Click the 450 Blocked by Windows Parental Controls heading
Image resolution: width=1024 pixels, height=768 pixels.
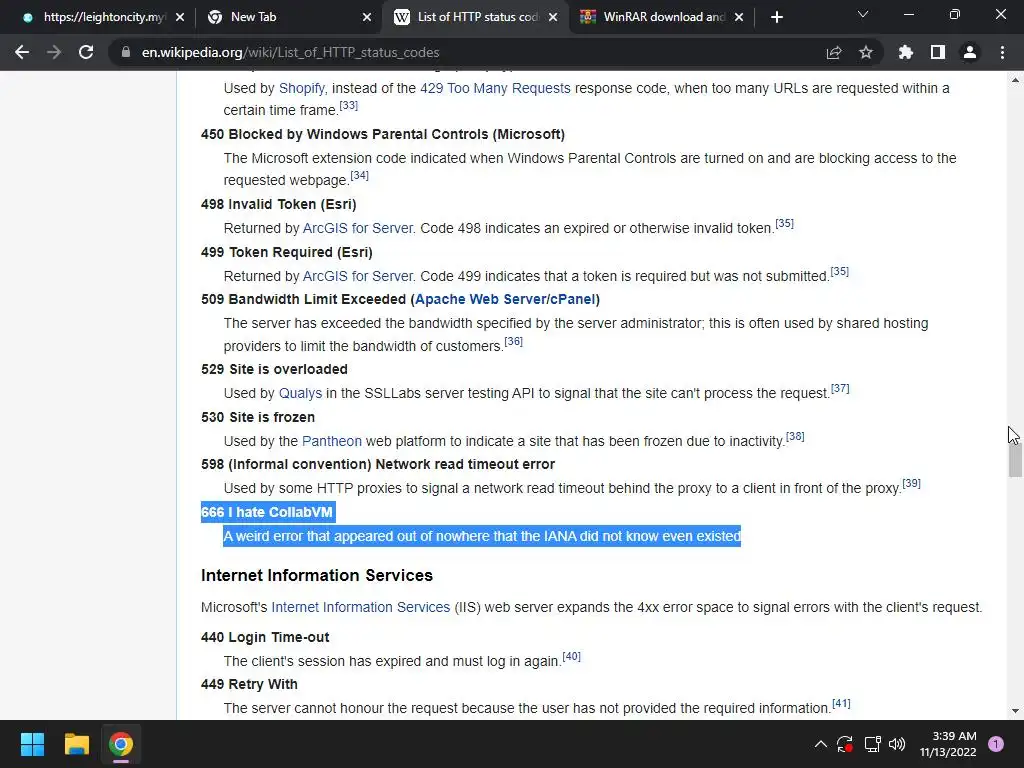(x=383, y=135)
